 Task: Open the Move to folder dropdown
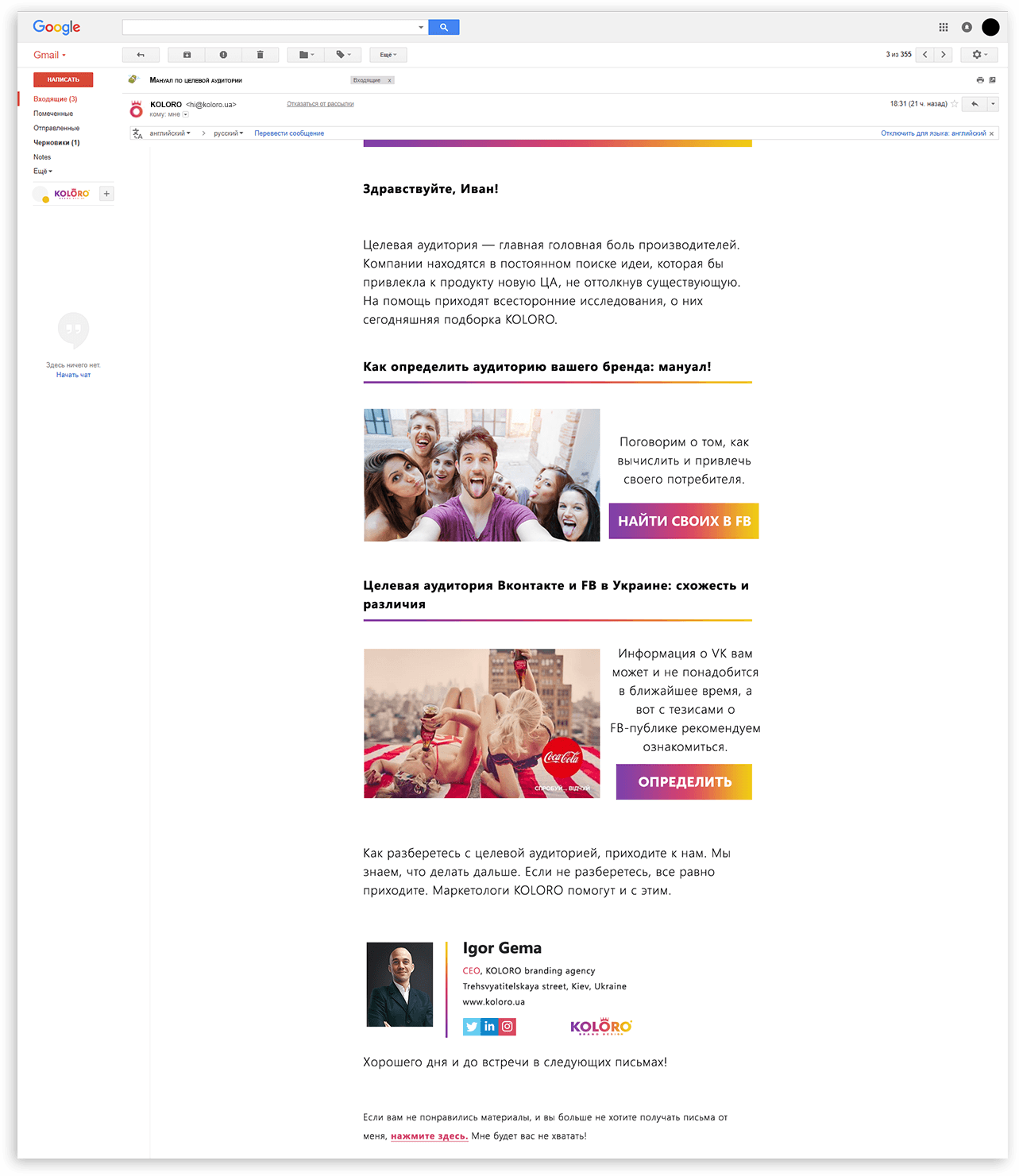tap(307, 55)
